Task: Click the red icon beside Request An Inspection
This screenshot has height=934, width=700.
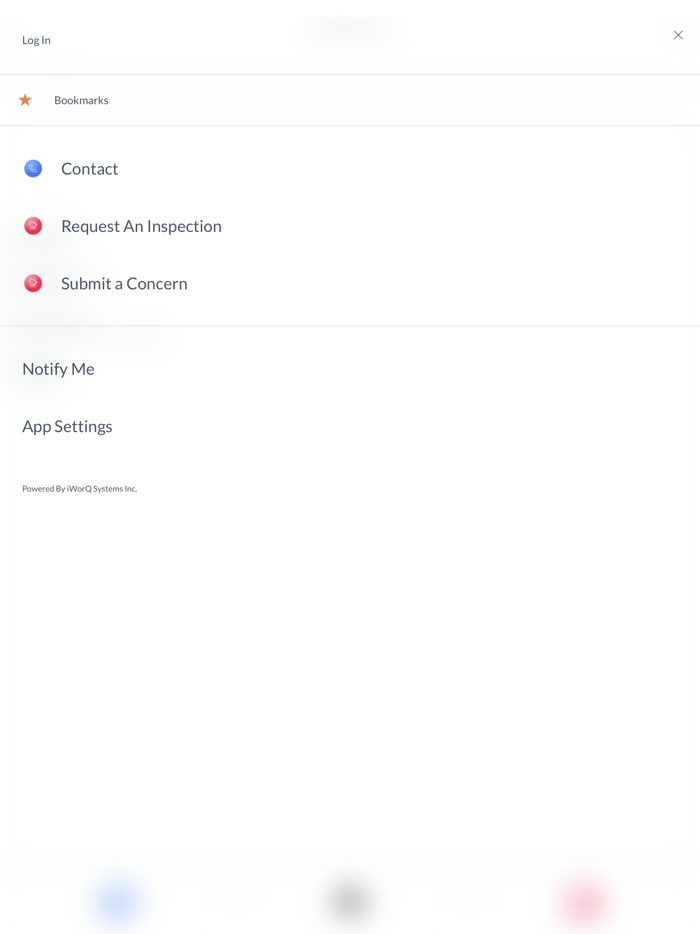Action: 33,226
